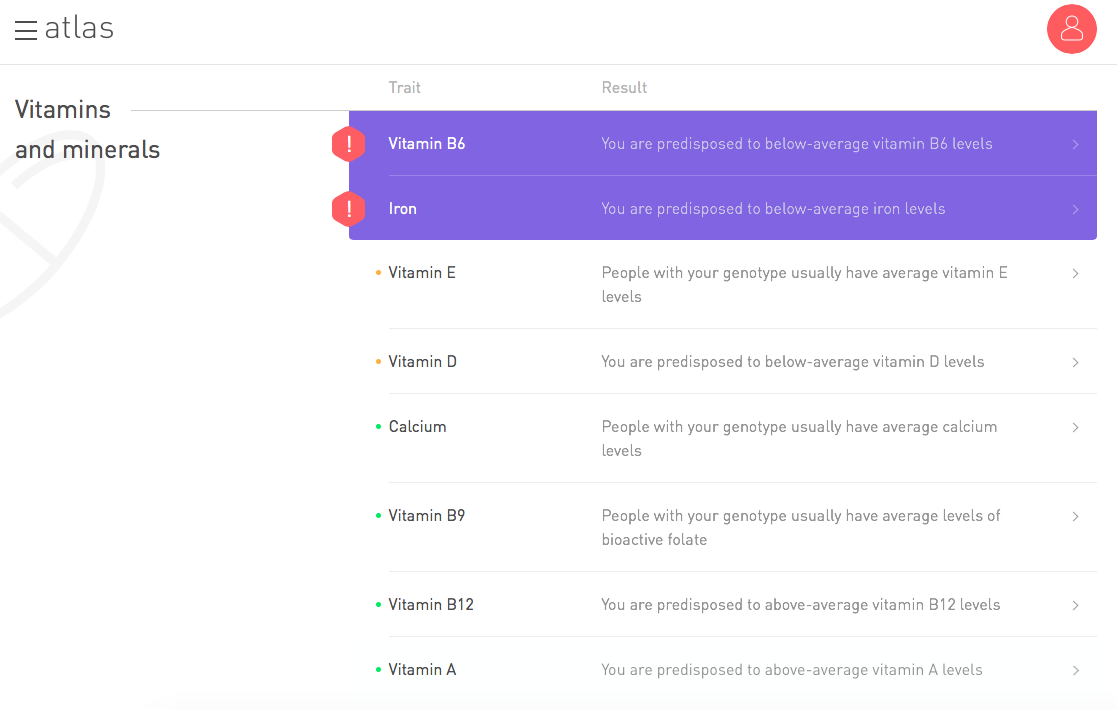
Task: Click the Result column header
Action: pos(624,87)
